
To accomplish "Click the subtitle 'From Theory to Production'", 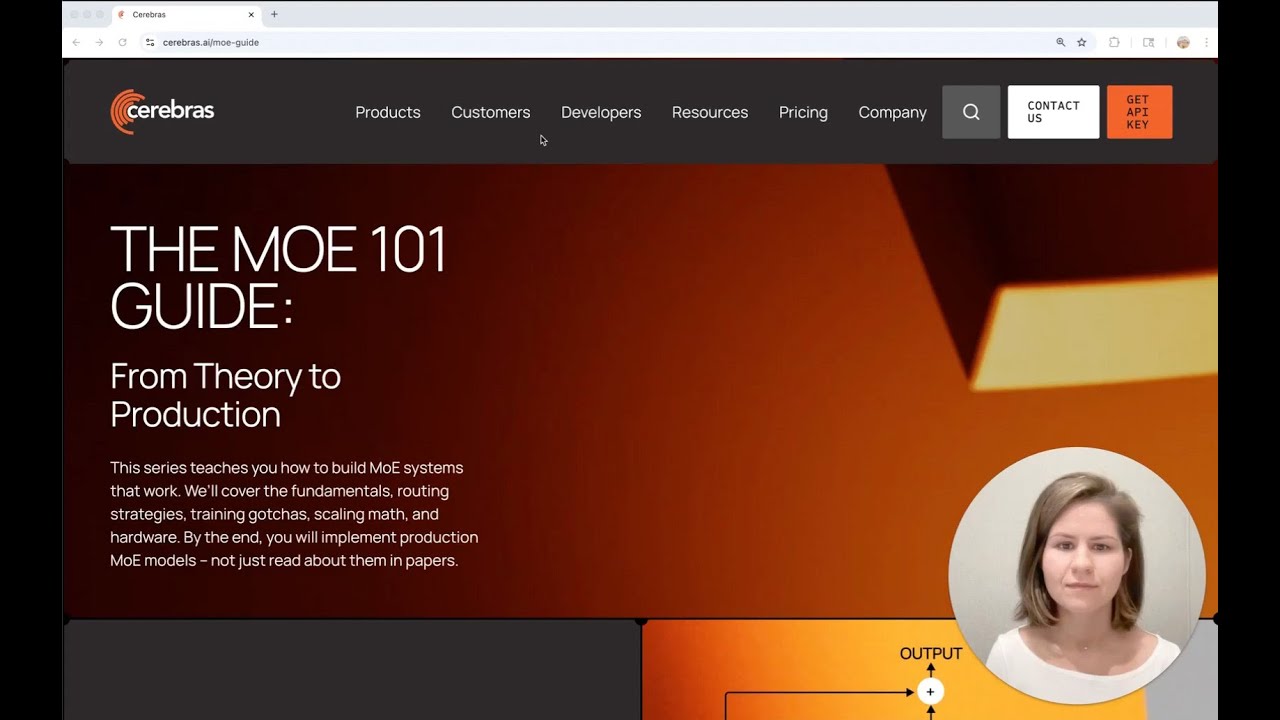I will (x=226, y=395).
